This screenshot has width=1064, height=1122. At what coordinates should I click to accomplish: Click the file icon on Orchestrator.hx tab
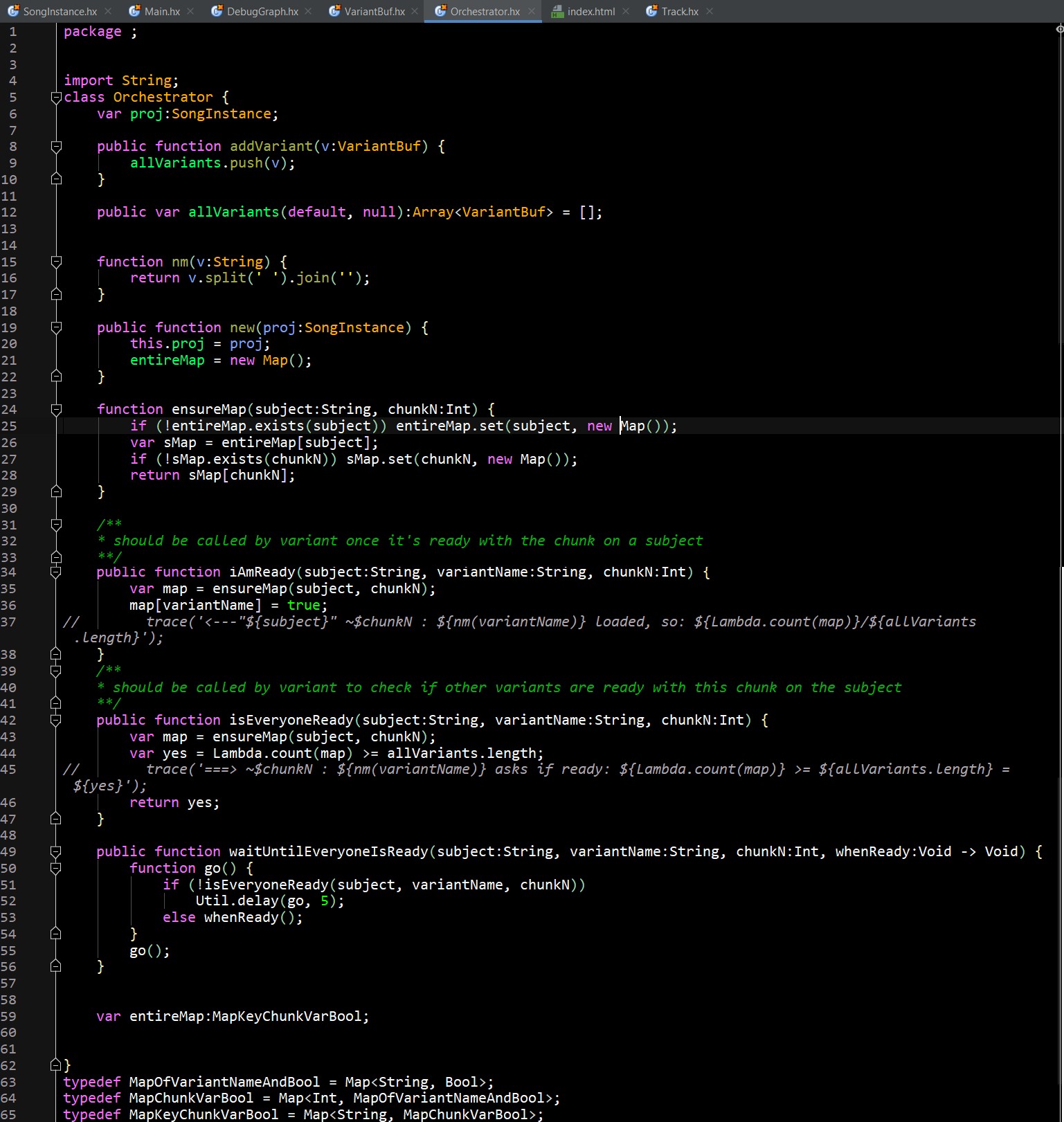click(x=440, y=11)
